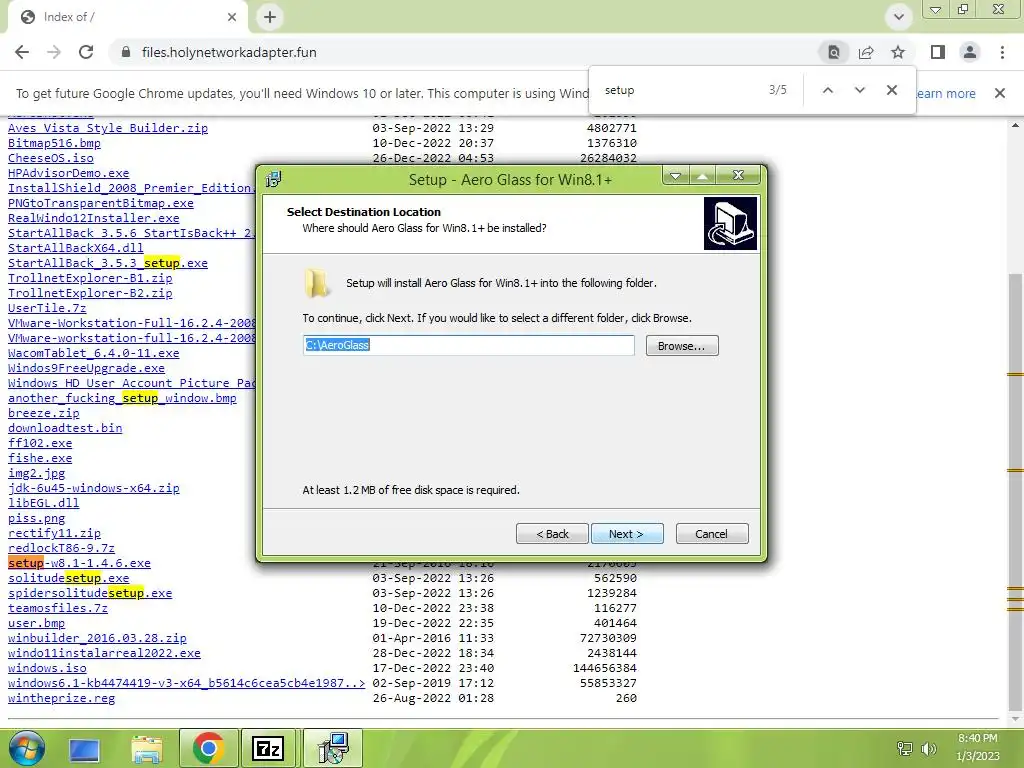Download windo11instalarreal2022.exe

[104, 653]
